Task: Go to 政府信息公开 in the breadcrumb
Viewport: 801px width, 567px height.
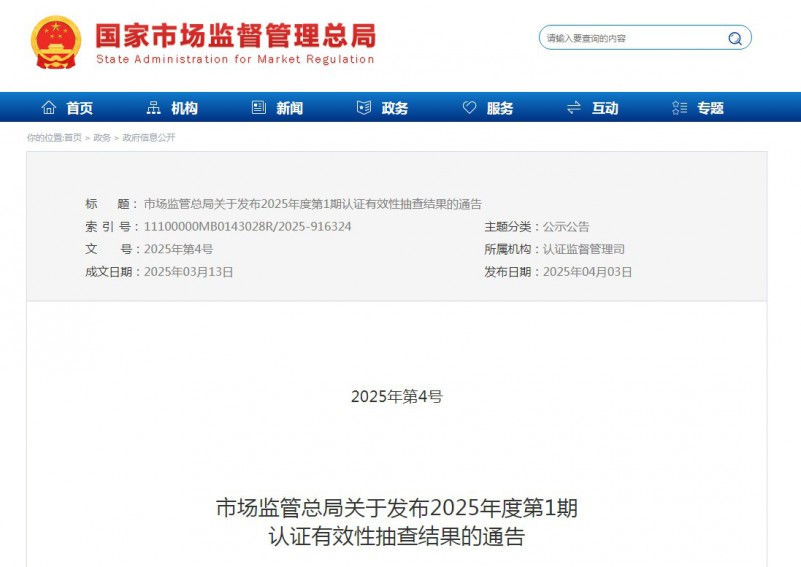Action: (149, 137)
